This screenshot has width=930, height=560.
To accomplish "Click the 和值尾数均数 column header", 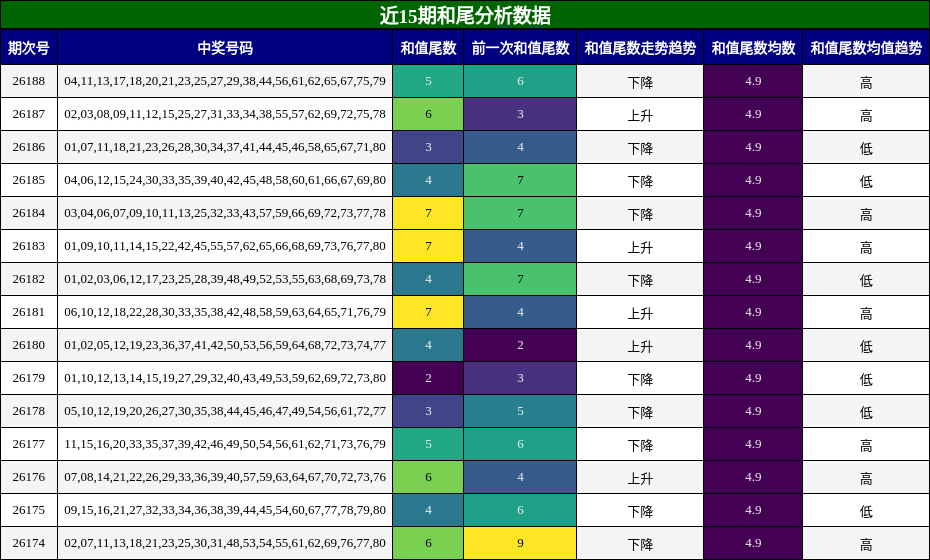I will tap(753, 47).
